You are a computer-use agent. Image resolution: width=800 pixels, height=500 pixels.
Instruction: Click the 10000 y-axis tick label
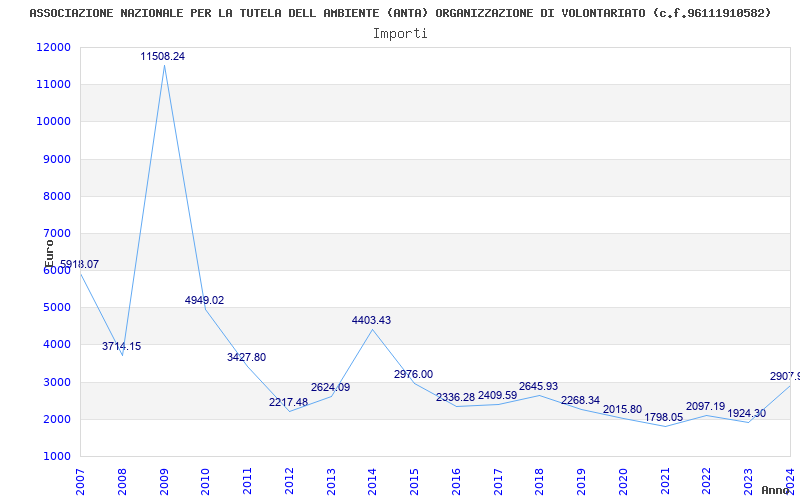(x=54, y=121)
